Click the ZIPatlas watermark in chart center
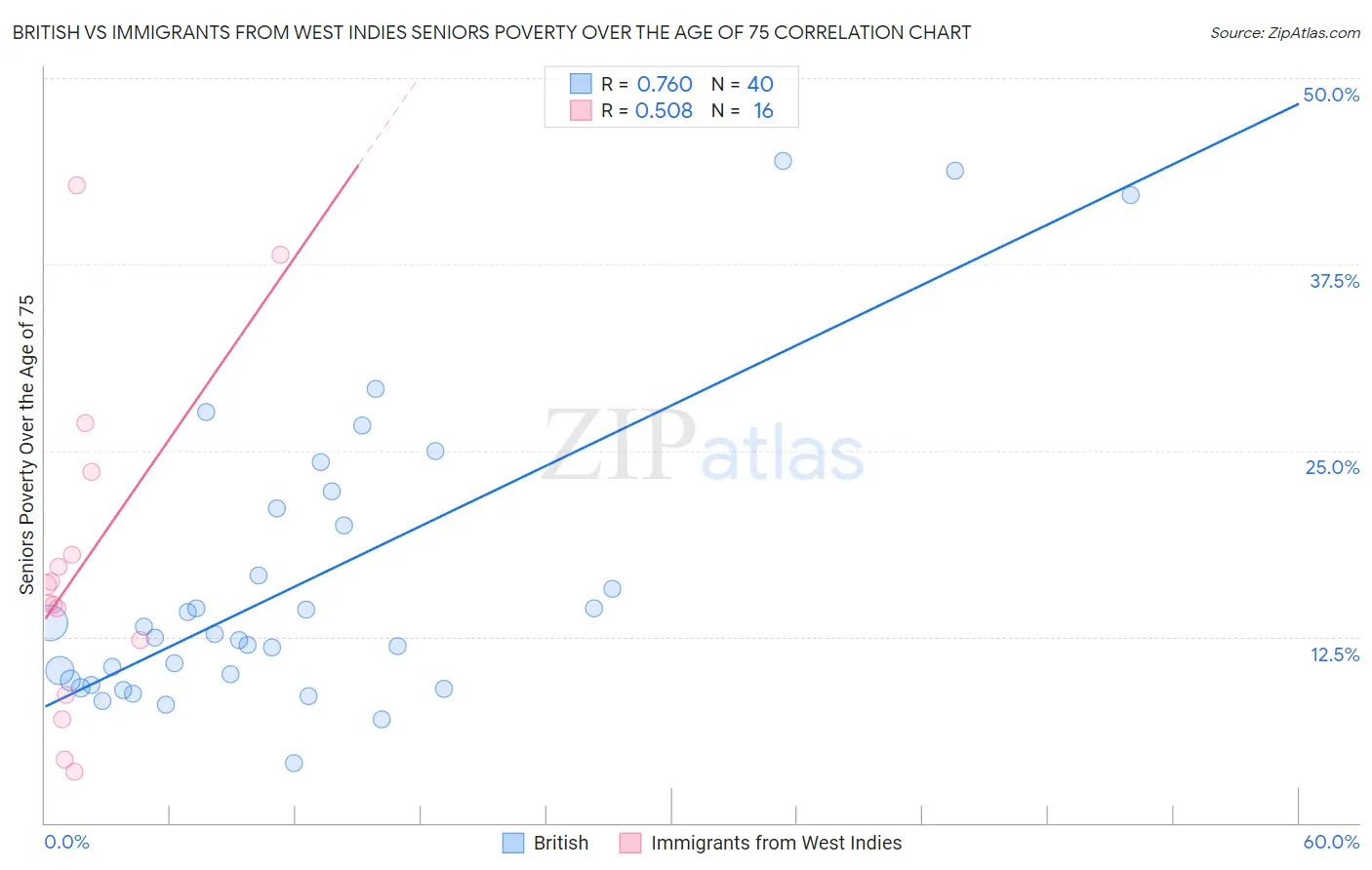This screenshot has width=1372, height=870. [703, 448]
